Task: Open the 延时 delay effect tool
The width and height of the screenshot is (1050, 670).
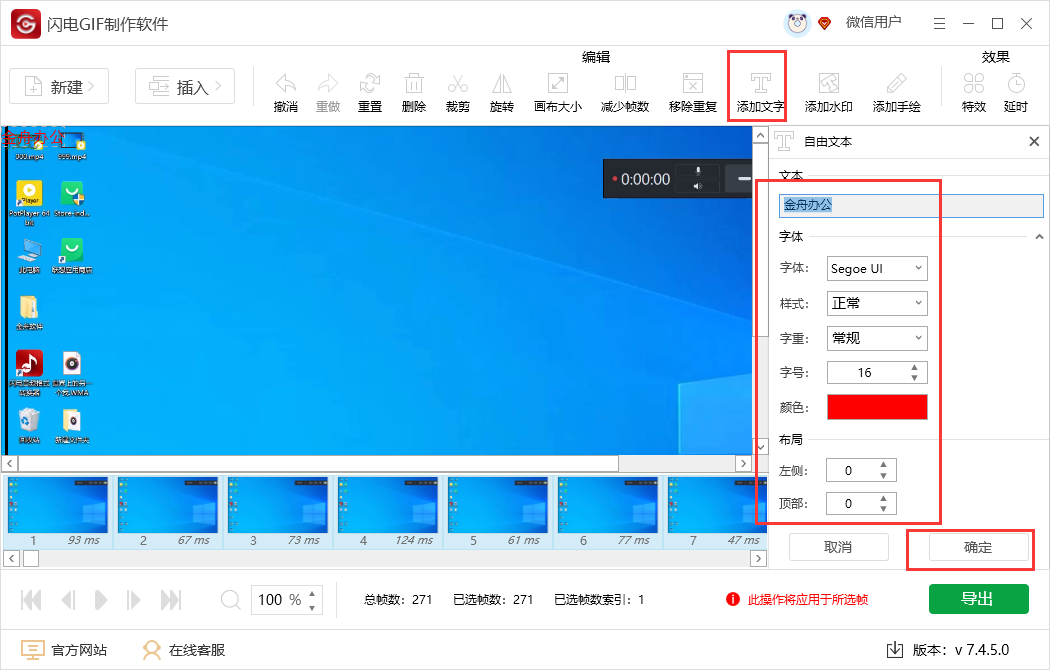Action: click(1016, 84)
